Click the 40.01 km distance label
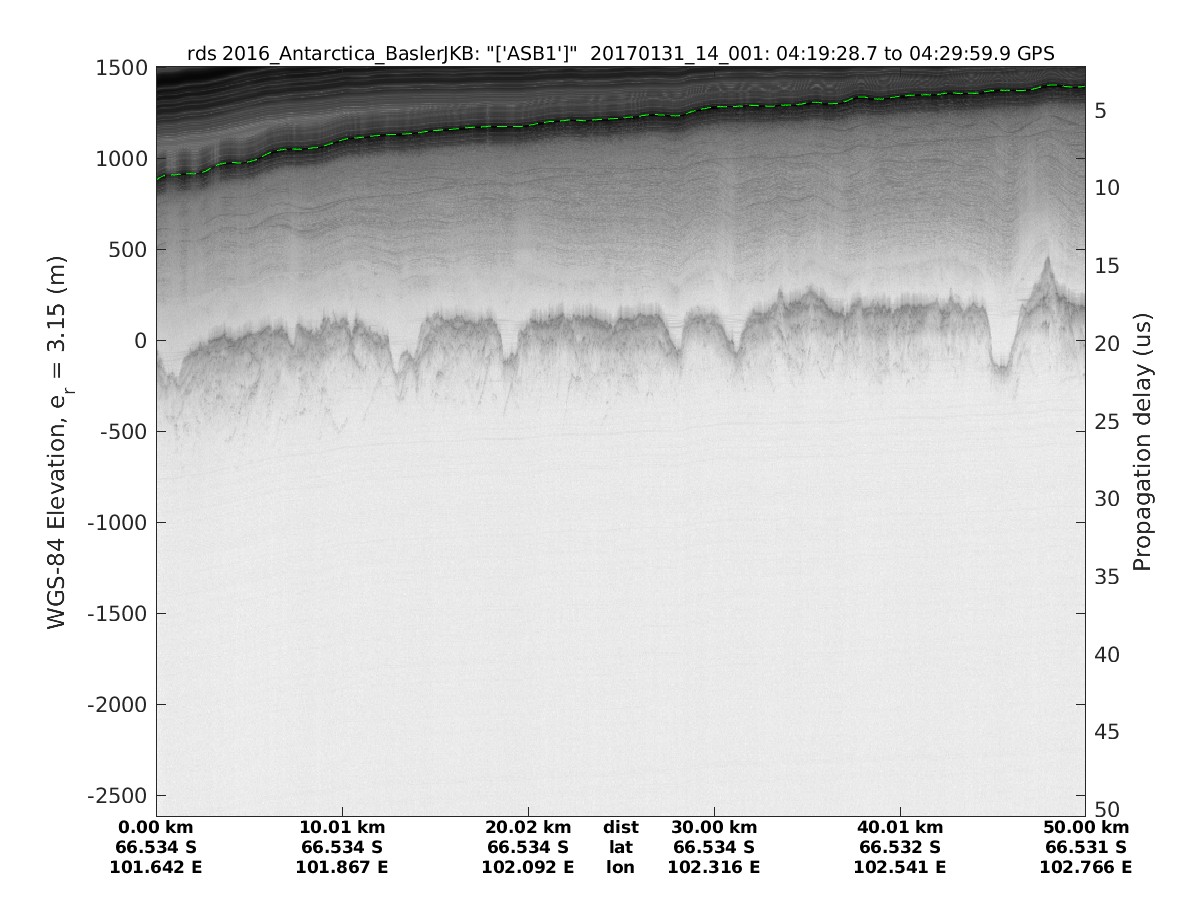 [x=900, y=828]
